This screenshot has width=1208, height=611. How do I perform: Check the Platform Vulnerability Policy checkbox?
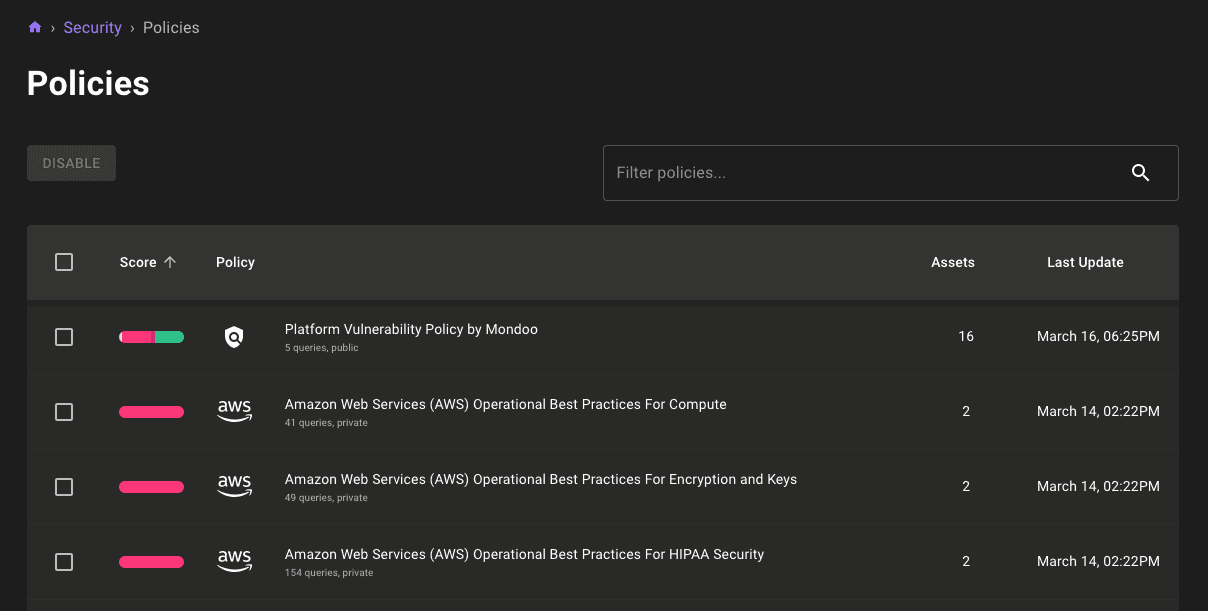click(x=64, y=337)
